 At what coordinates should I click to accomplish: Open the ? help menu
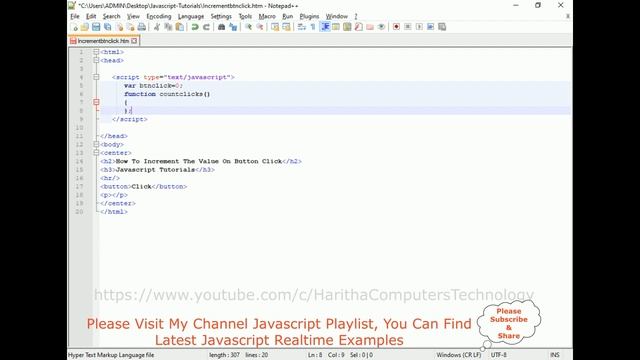coord(356,16)
